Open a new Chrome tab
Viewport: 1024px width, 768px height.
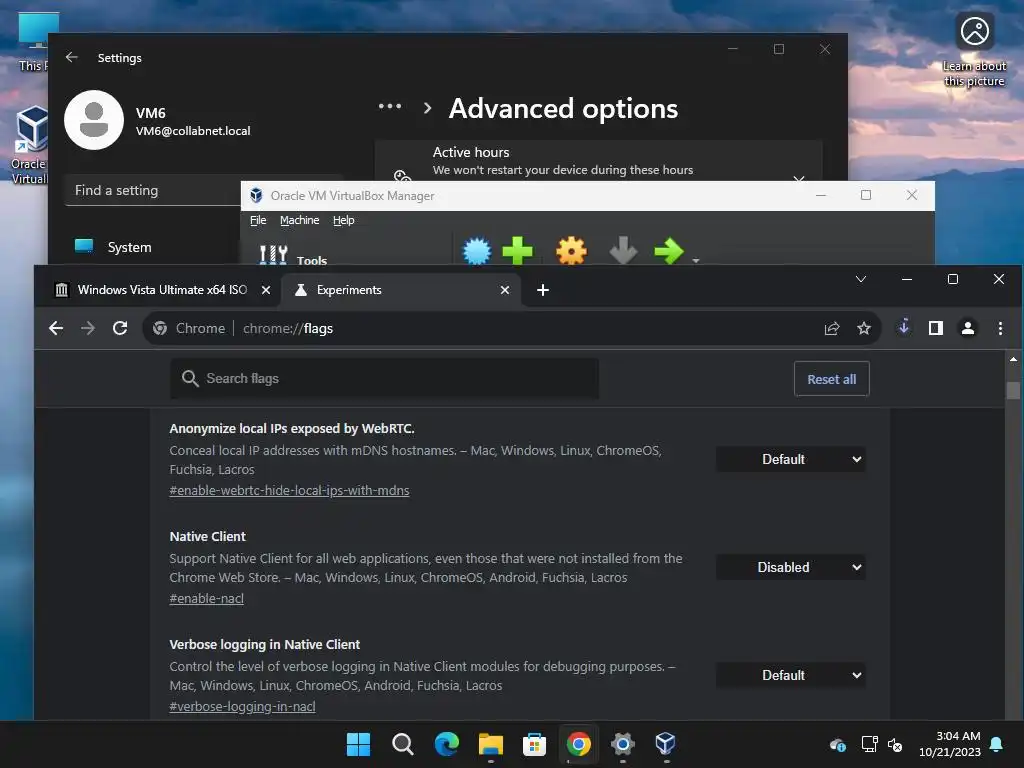pyautogui.click(x=543, y=290)
